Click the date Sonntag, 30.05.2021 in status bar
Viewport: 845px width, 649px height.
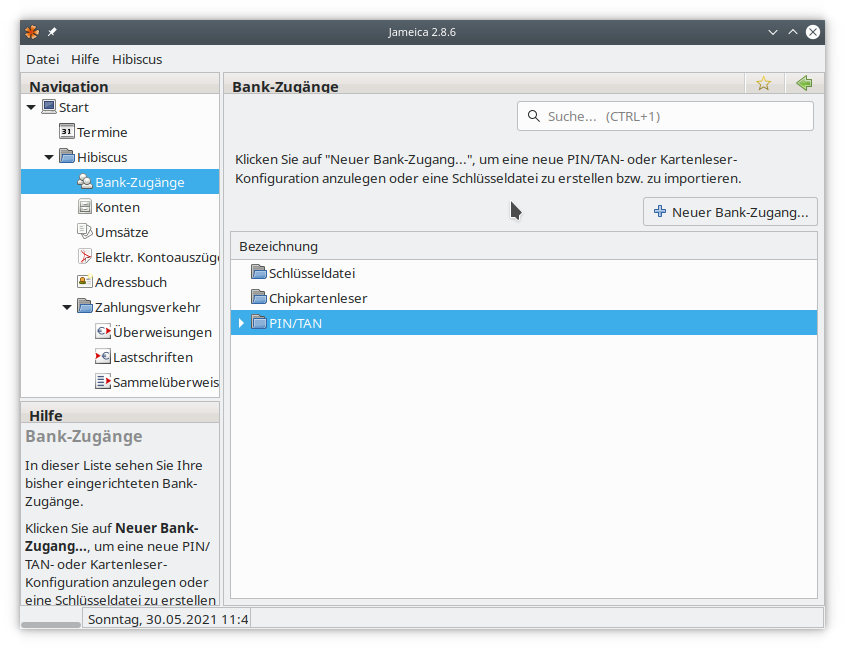(x=168, y=619)
